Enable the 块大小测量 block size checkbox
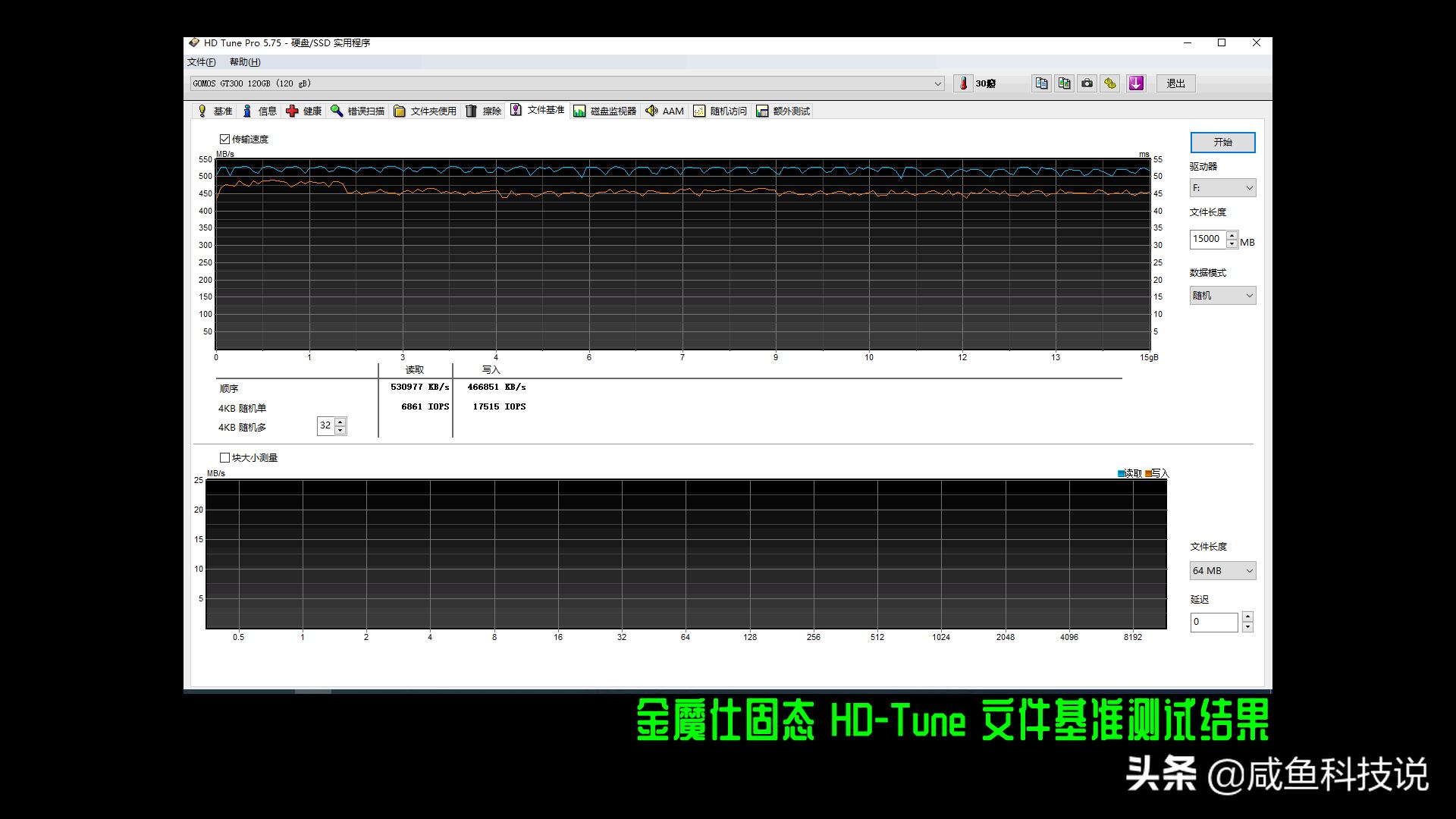Screen dimensions: 1456x819 224,457
